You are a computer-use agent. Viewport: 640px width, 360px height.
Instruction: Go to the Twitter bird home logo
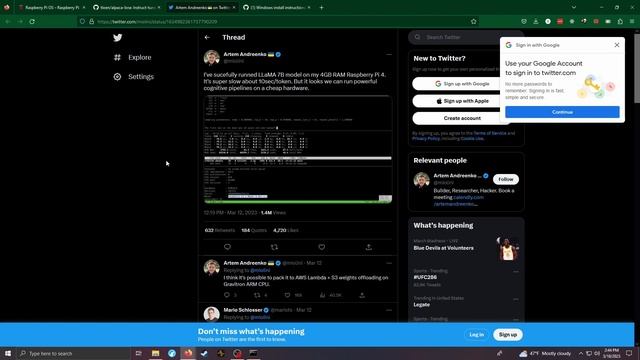(118, 38)
